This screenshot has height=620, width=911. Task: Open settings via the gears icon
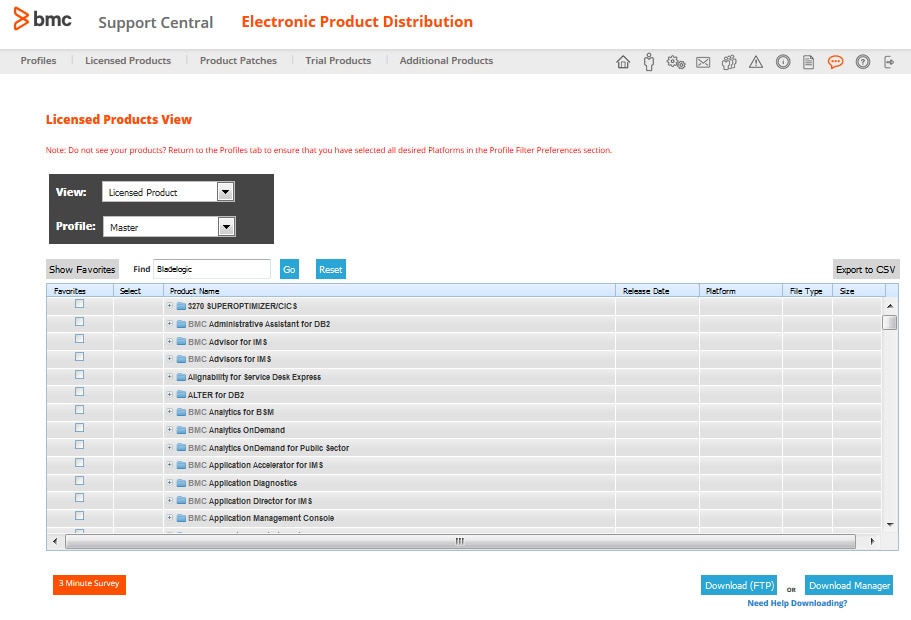[x=676, y=62]
